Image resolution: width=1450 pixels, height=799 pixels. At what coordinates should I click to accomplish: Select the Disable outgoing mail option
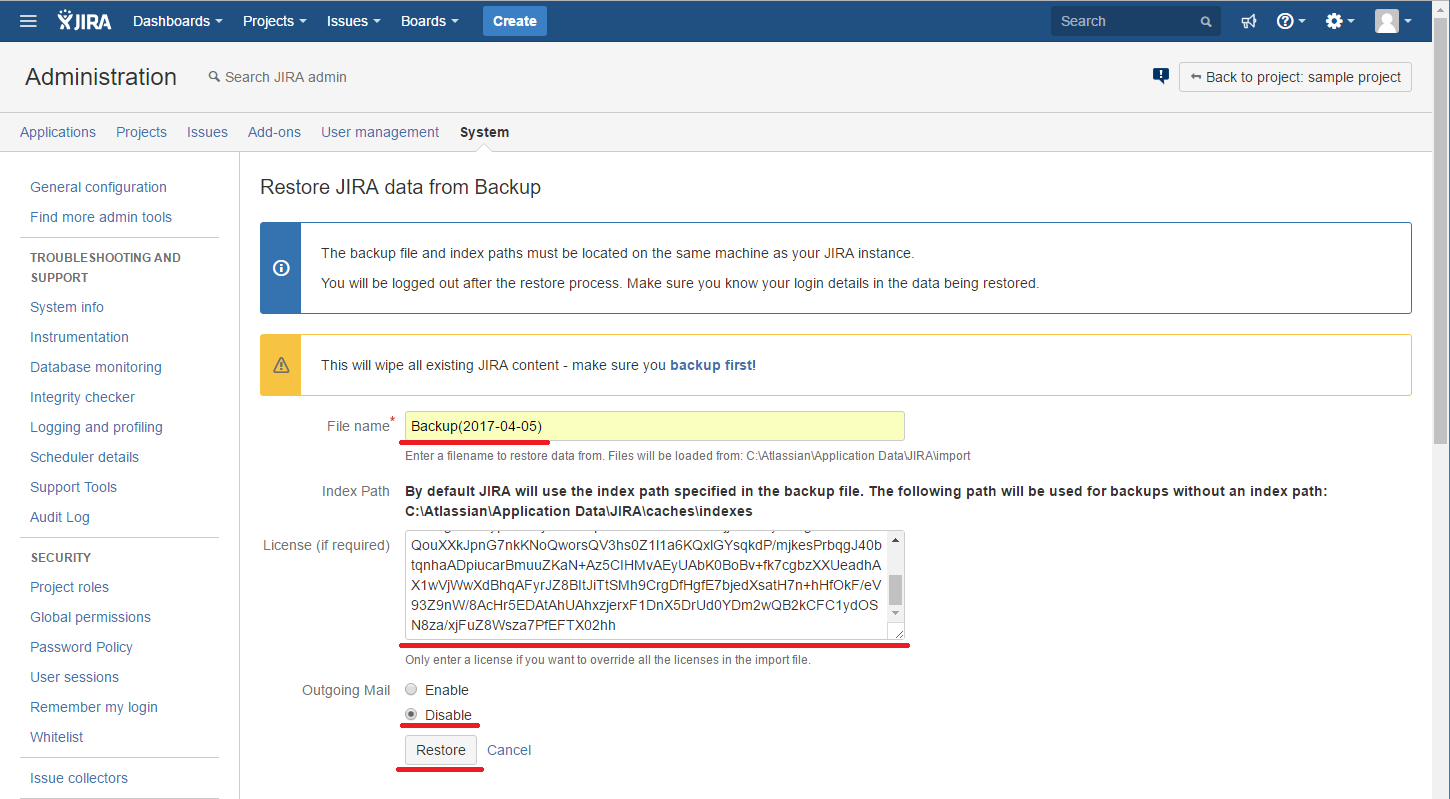[411, 715]
